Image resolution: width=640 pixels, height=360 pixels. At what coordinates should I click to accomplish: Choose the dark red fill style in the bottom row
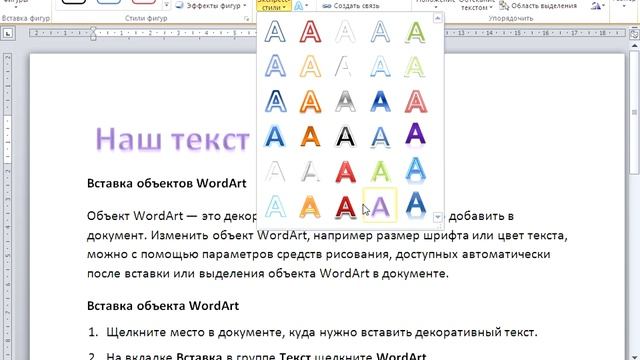click(x=345, y=207)
